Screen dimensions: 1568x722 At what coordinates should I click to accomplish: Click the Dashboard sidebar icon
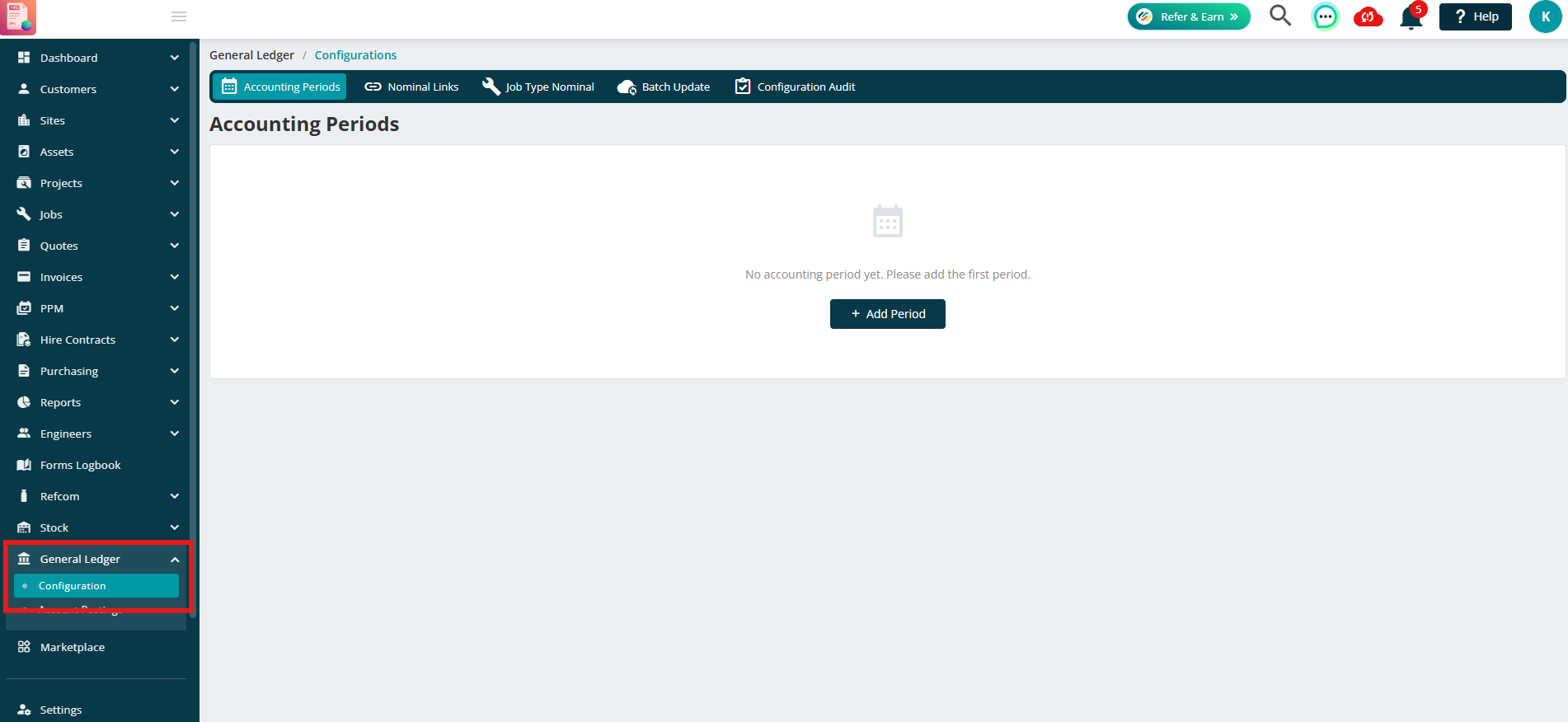point(24,58)
